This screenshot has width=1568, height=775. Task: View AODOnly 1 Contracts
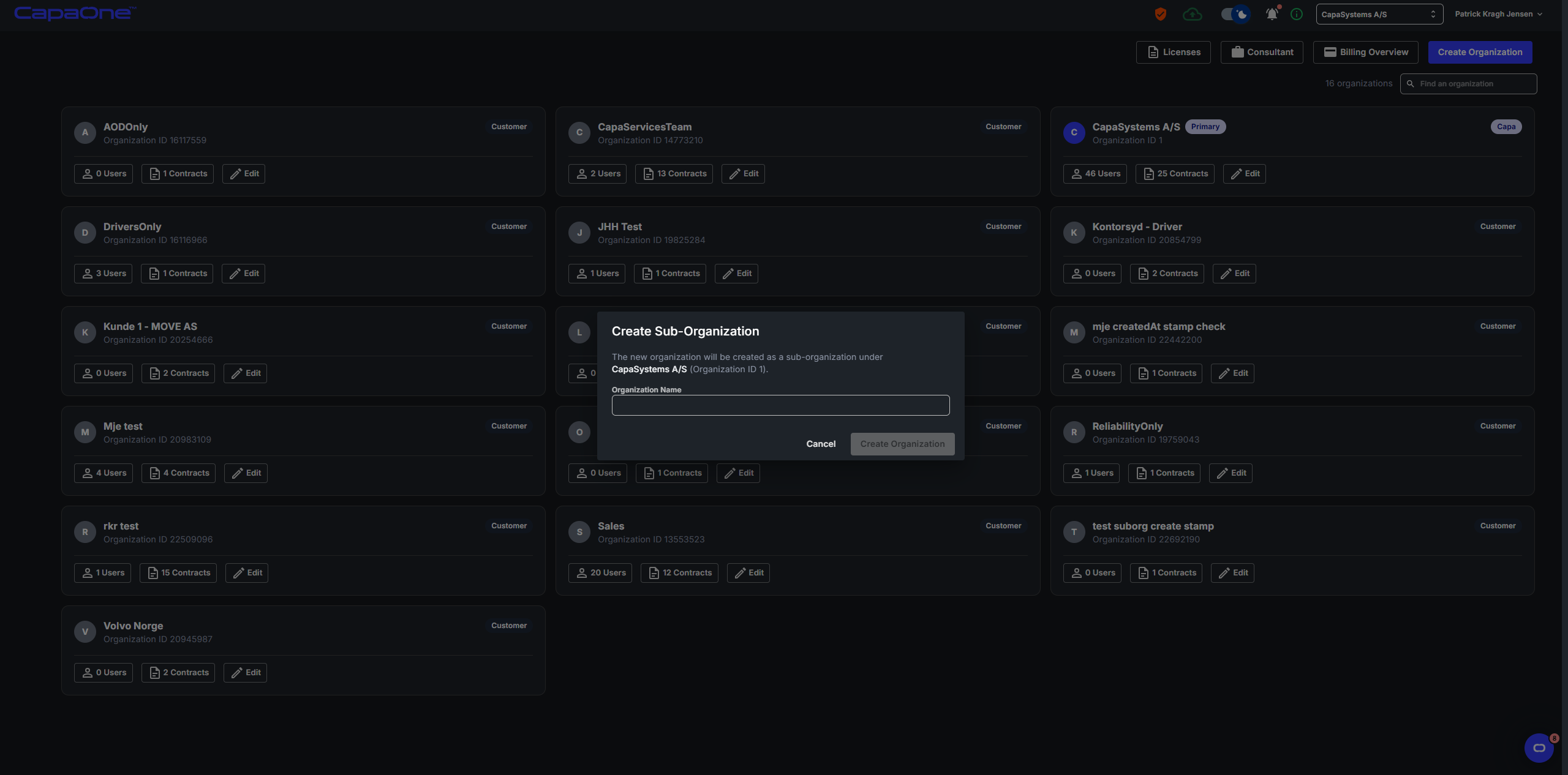point(178,174)
